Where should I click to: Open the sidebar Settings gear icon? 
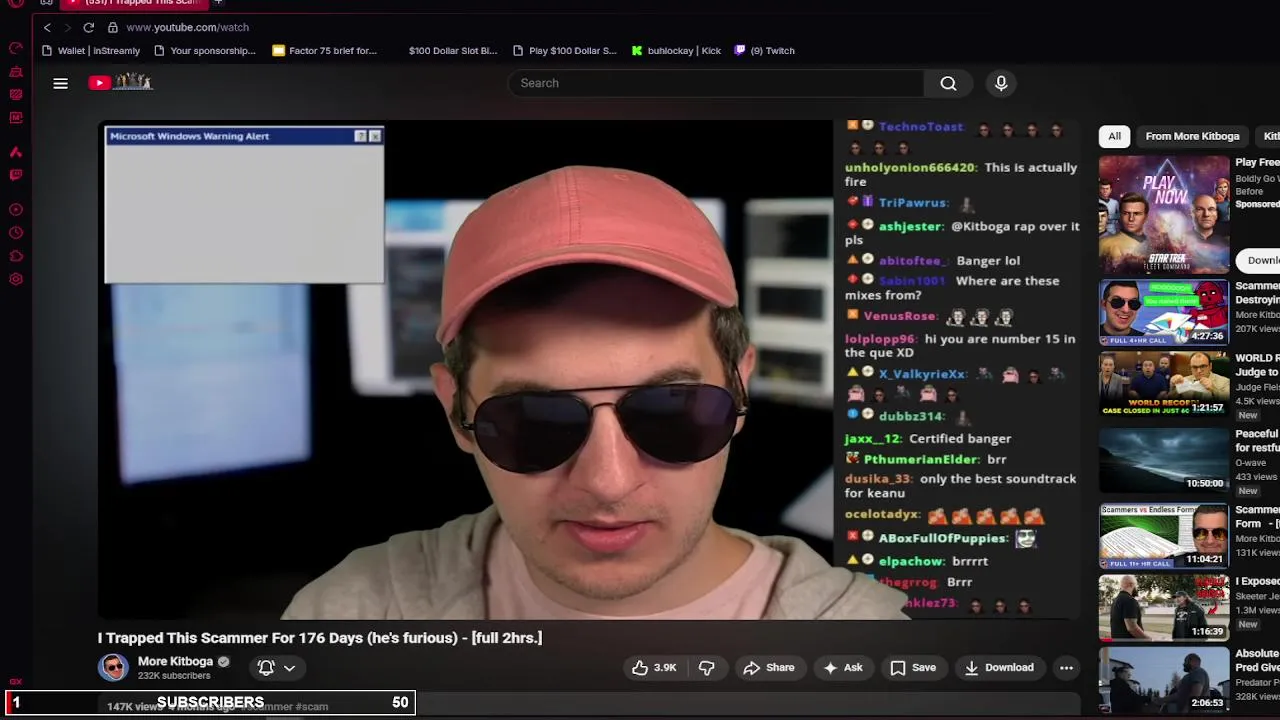(16, 279)
